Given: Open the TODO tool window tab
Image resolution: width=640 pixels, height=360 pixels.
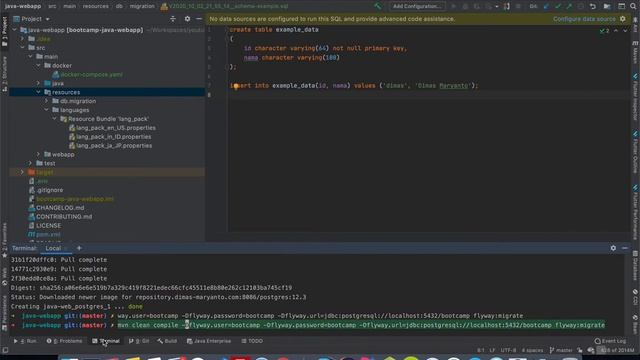Looking at the screenshot, I should pos(252,341).
